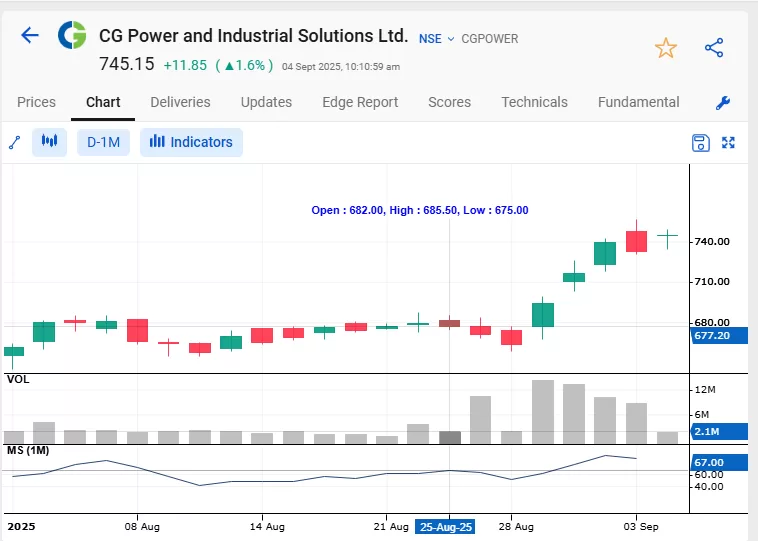Click the company name heading
The image size is (758, 541).
[254, 36]
